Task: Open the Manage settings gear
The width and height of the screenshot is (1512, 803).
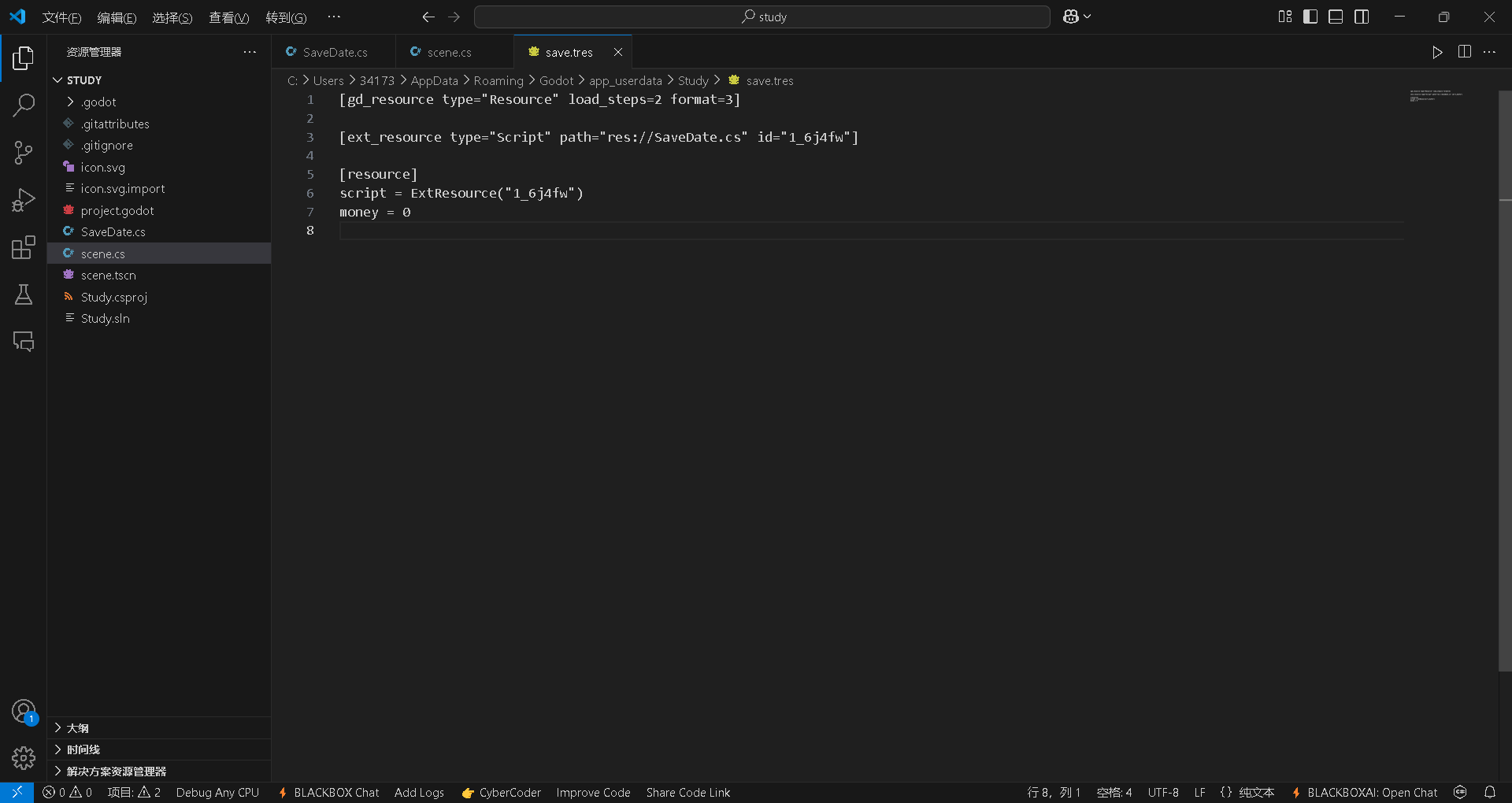Action: click(24, 758)
